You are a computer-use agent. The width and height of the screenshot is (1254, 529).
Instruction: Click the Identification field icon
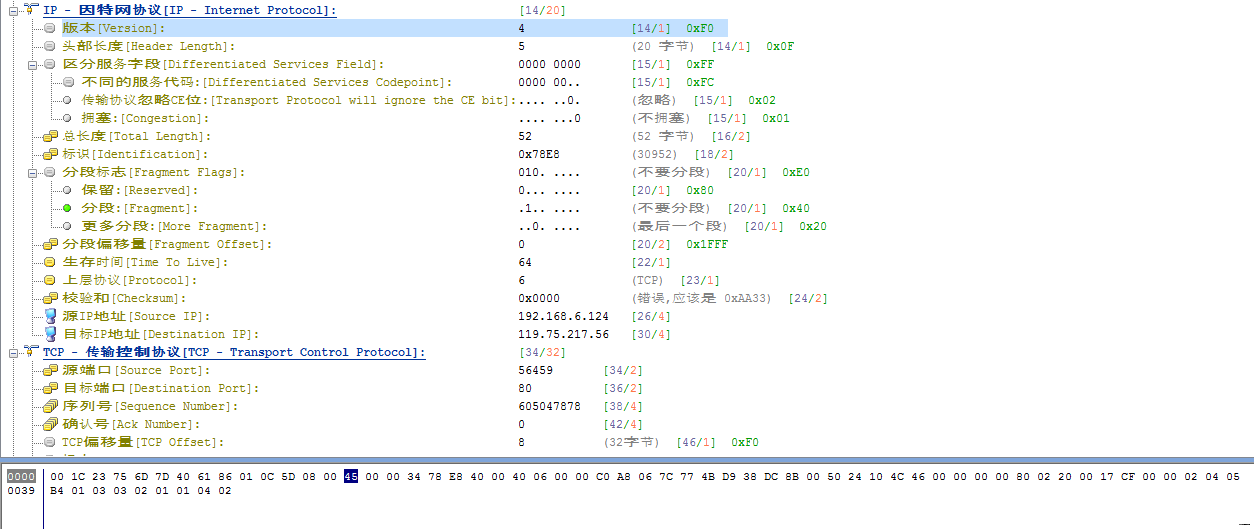click(x=50, y=154)
